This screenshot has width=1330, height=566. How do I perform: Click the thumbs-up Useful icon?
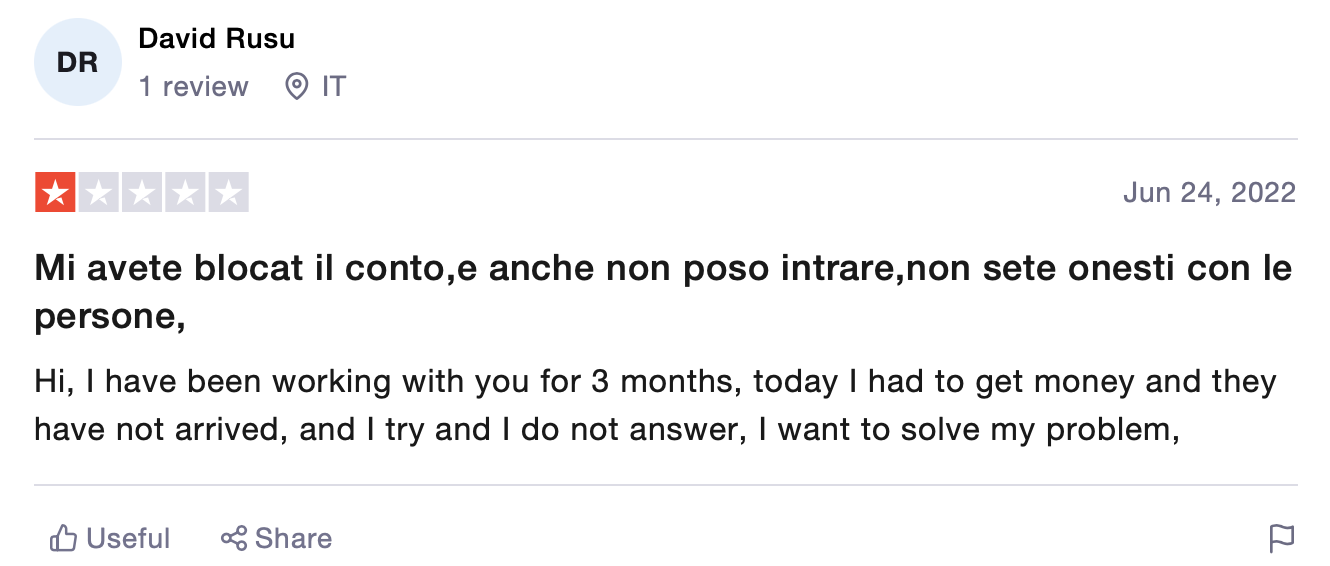[64, 539]
